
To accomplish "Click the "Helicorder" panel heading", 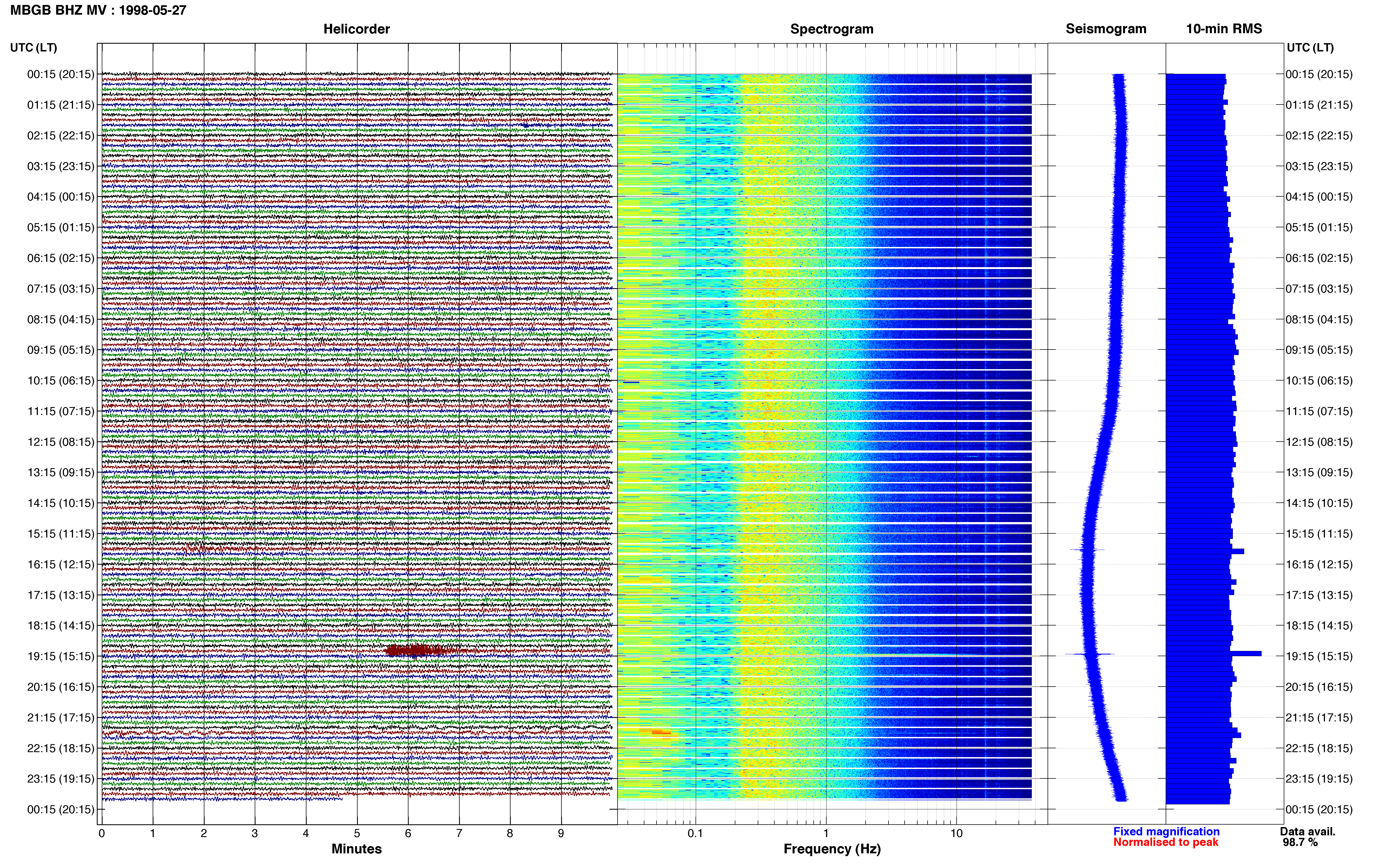I will pyautogui.click(x=356, y=29).
